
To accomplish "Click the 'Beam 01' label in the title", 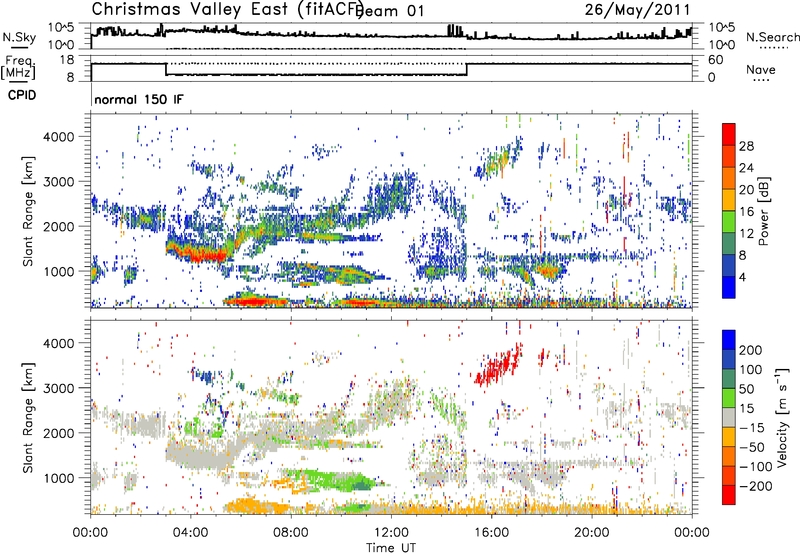I will (389, 11).
